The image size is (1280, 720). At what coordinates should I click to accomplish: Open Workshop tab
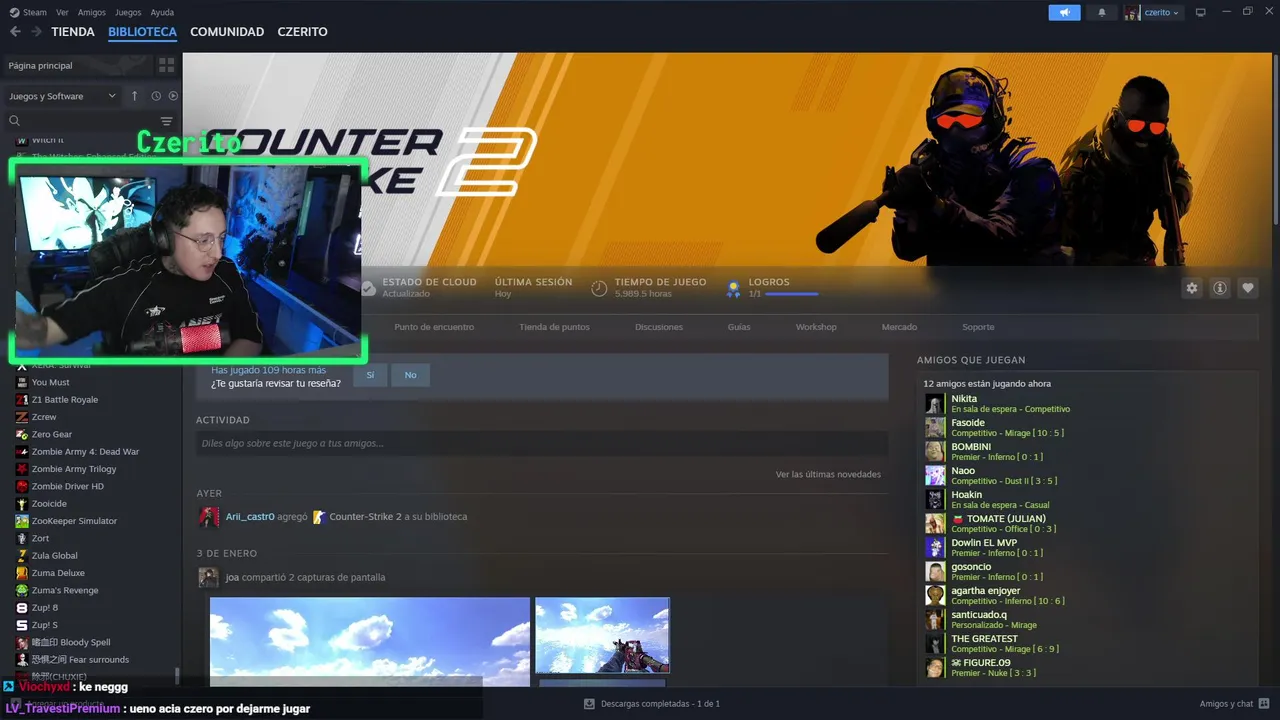[x=816, y=327]
